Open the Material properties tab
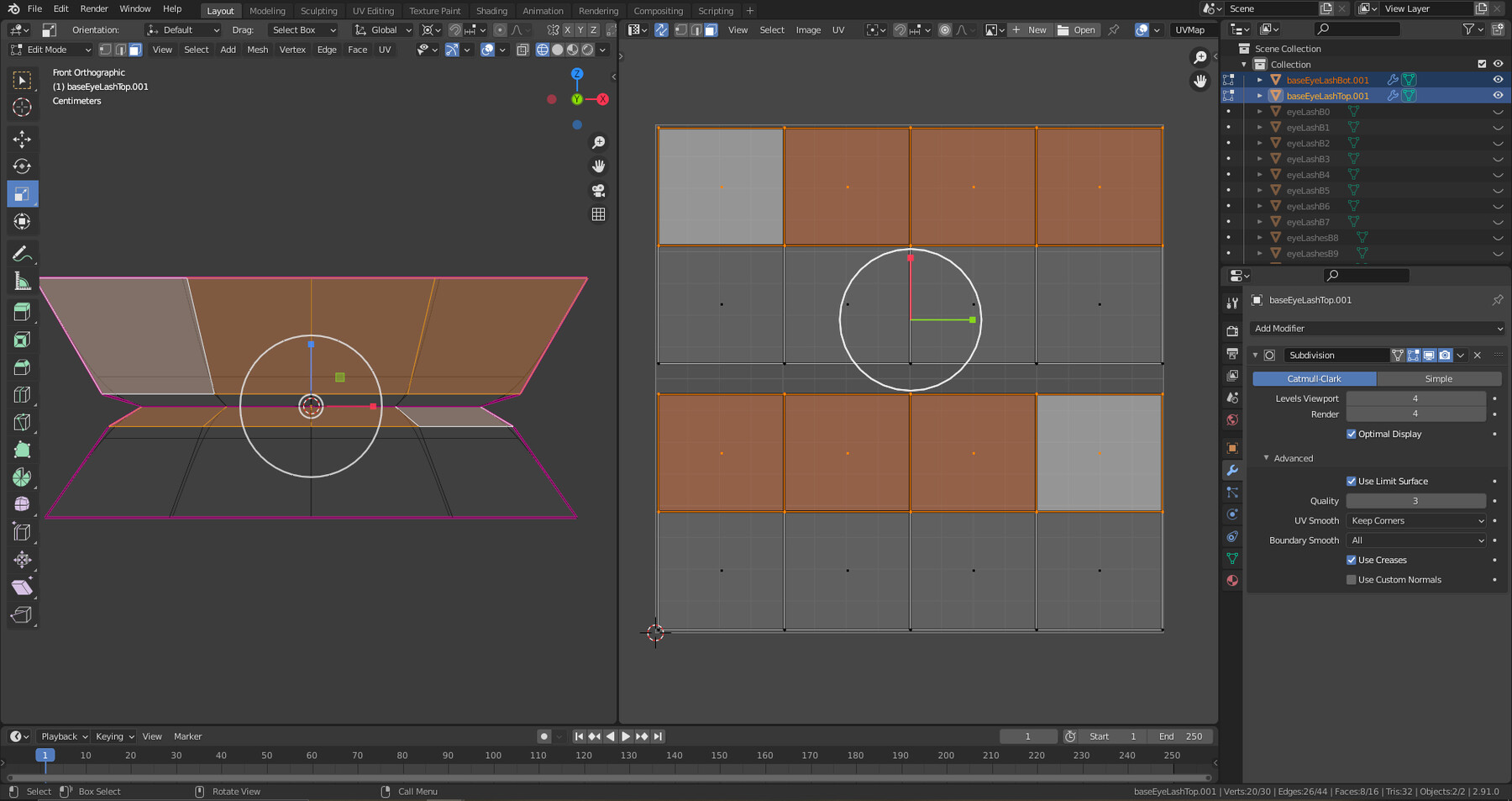This screenshot has height=801, width=1512. (x=1232, y=581)
